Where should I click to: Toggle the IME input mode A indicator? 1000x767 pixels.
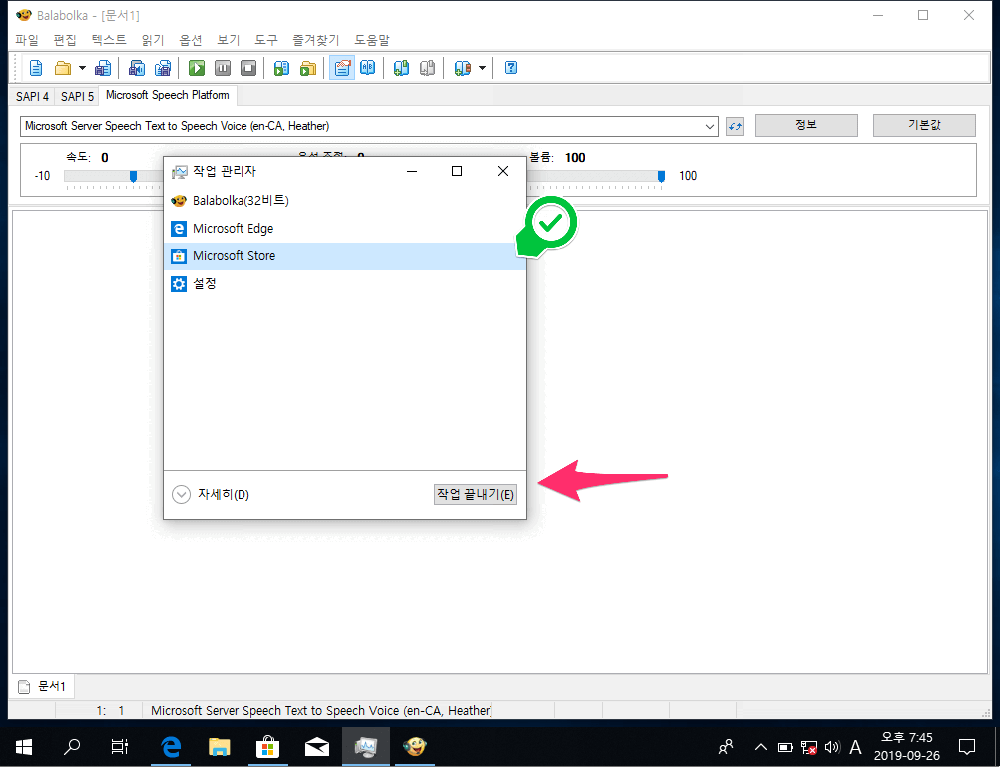tap(856, 747)
